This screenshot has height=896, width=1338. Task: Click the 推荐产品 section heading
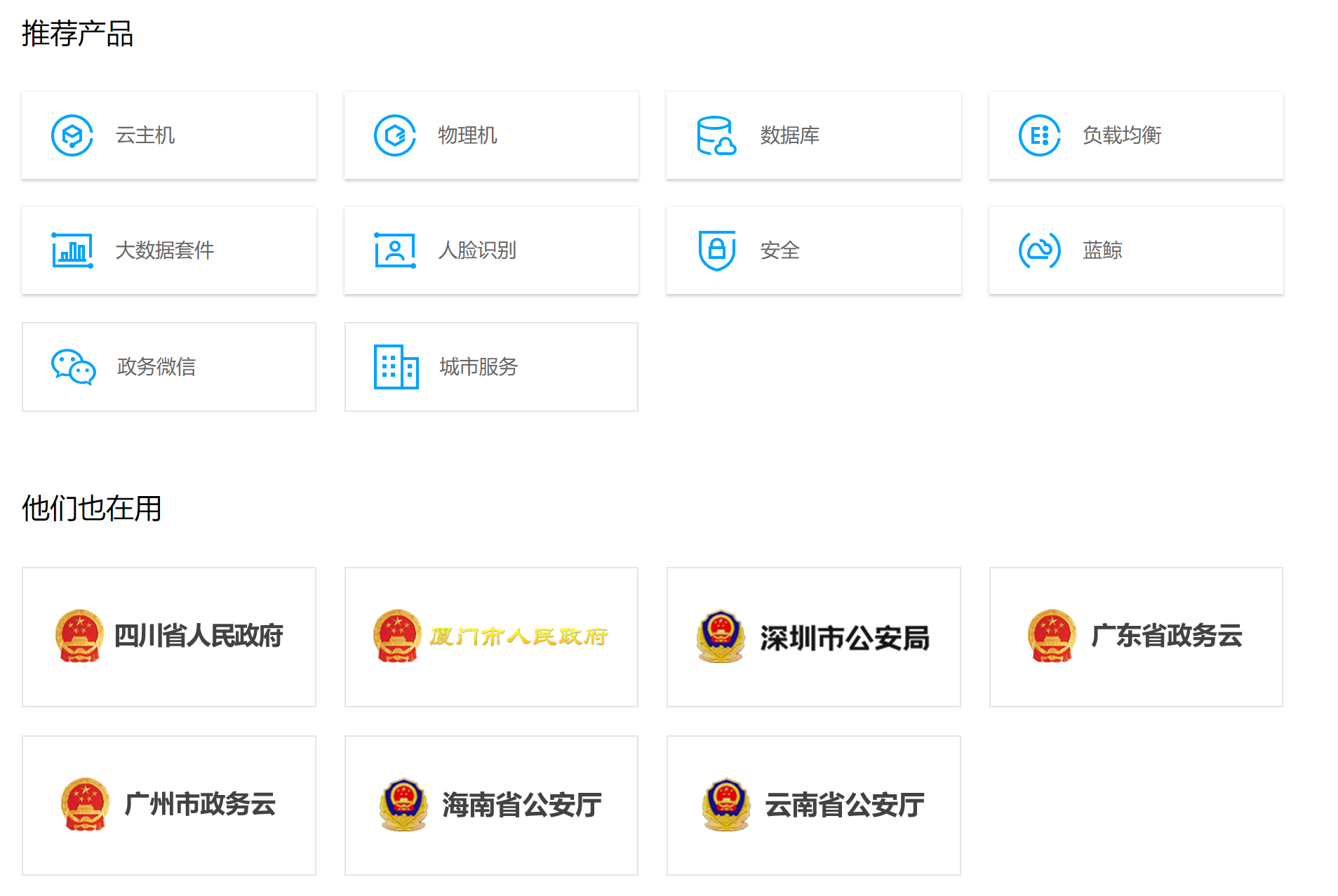(78, 34)
